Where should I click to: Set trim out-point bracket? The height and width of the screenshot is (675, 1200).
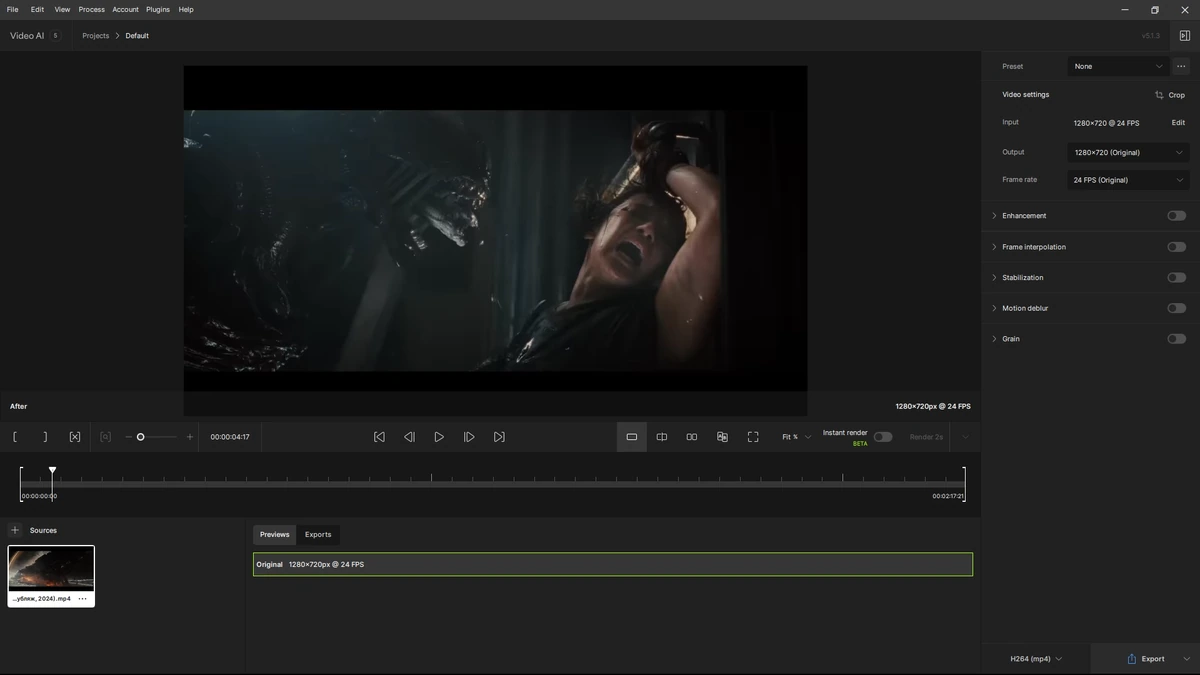[45, 437]
